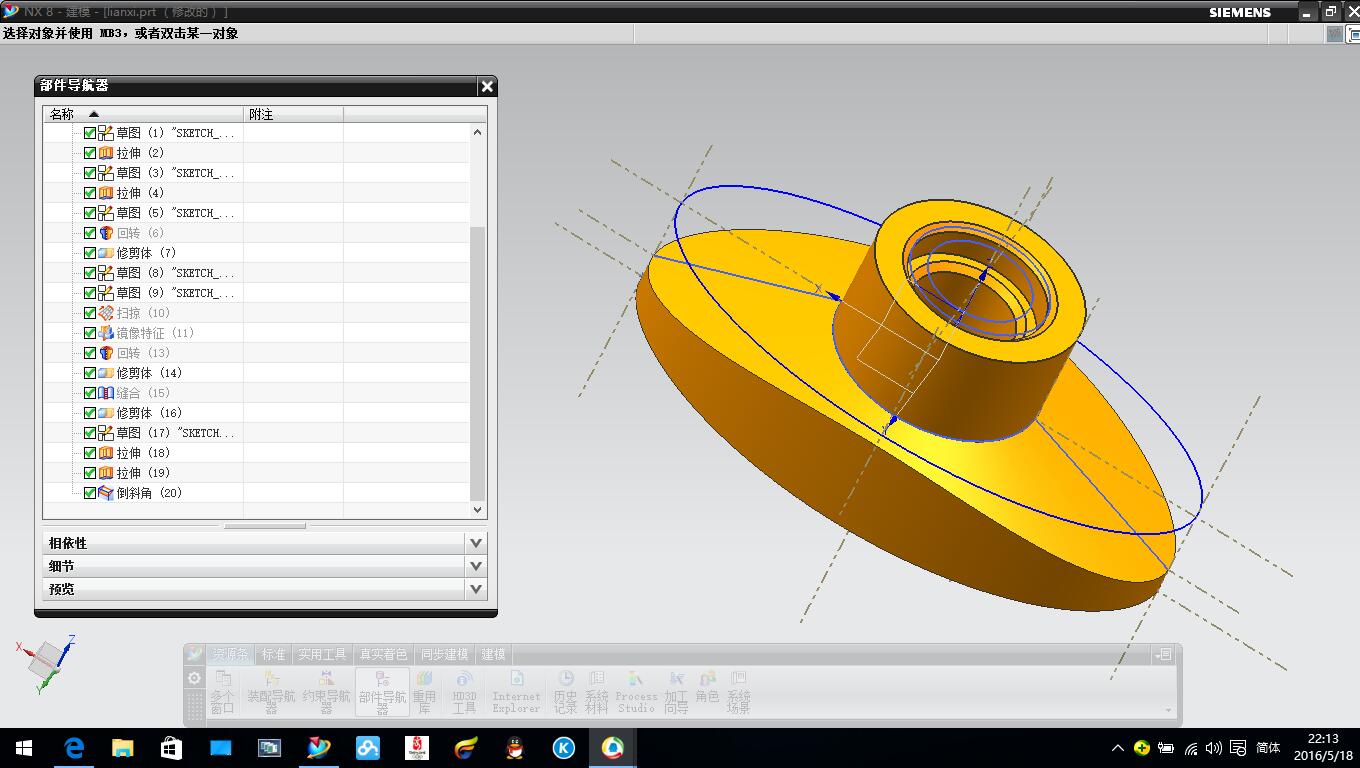
Task: Open Microsoft Edge from the taskbar
Action: 73,748
